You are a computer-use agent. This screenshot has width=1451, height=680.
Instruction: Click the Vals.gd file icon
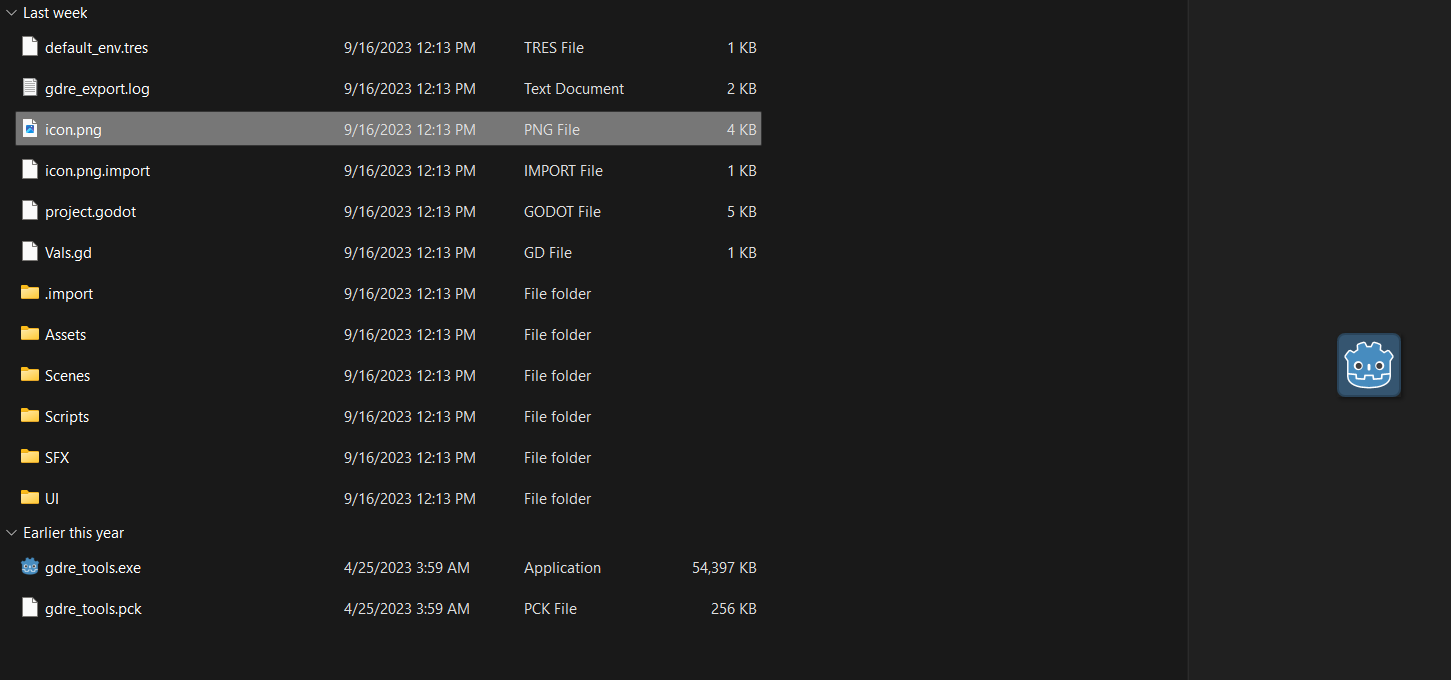[30, 252]
